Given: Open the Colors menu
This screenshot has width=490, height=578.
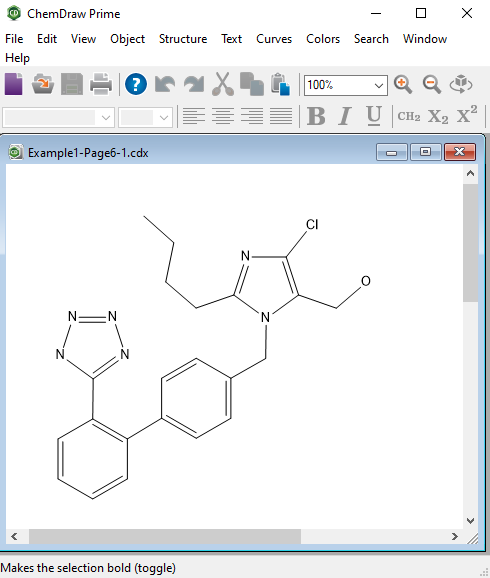Looking at the screenshot, I should [x=323, y=39].
